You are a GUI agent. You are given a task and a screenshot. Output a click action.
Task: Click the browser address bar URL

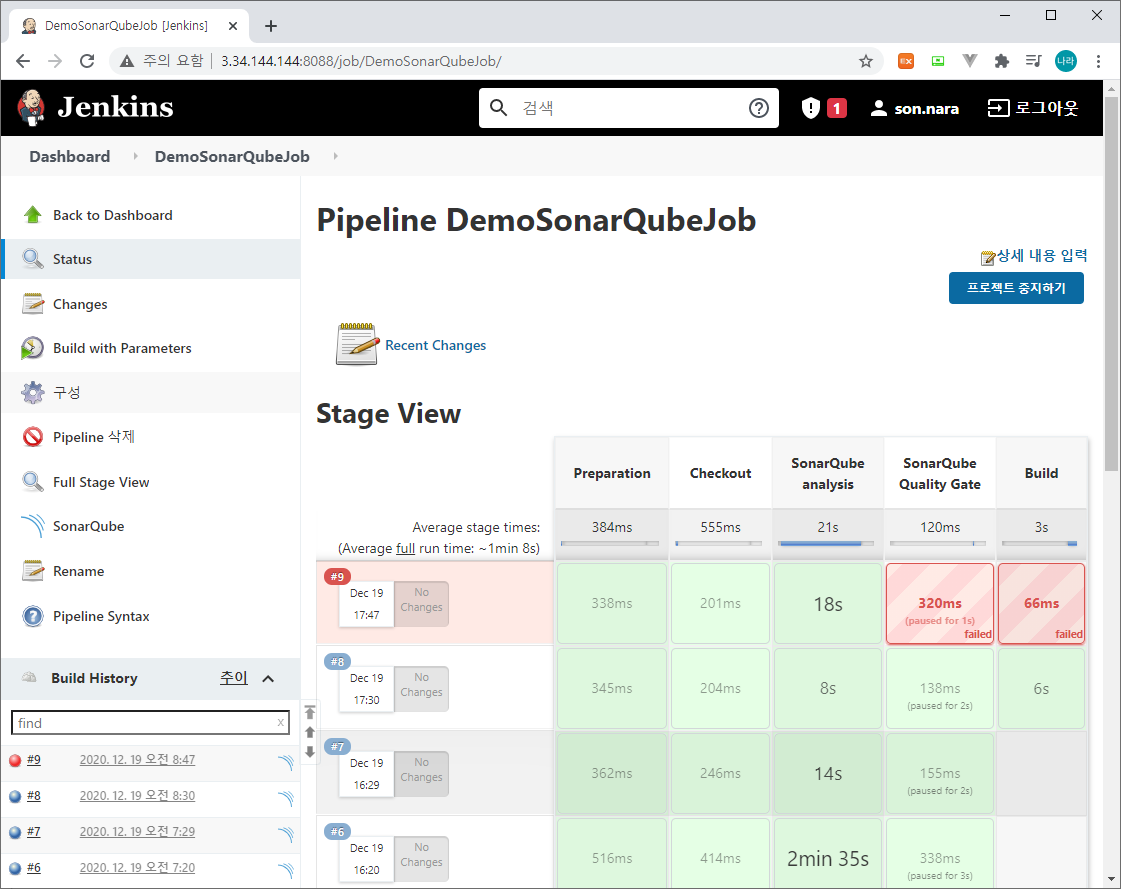pos(361,62)
